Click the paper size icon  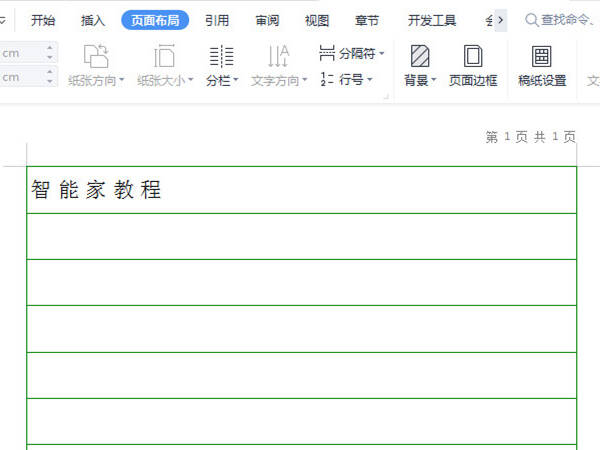pos(165,56)
